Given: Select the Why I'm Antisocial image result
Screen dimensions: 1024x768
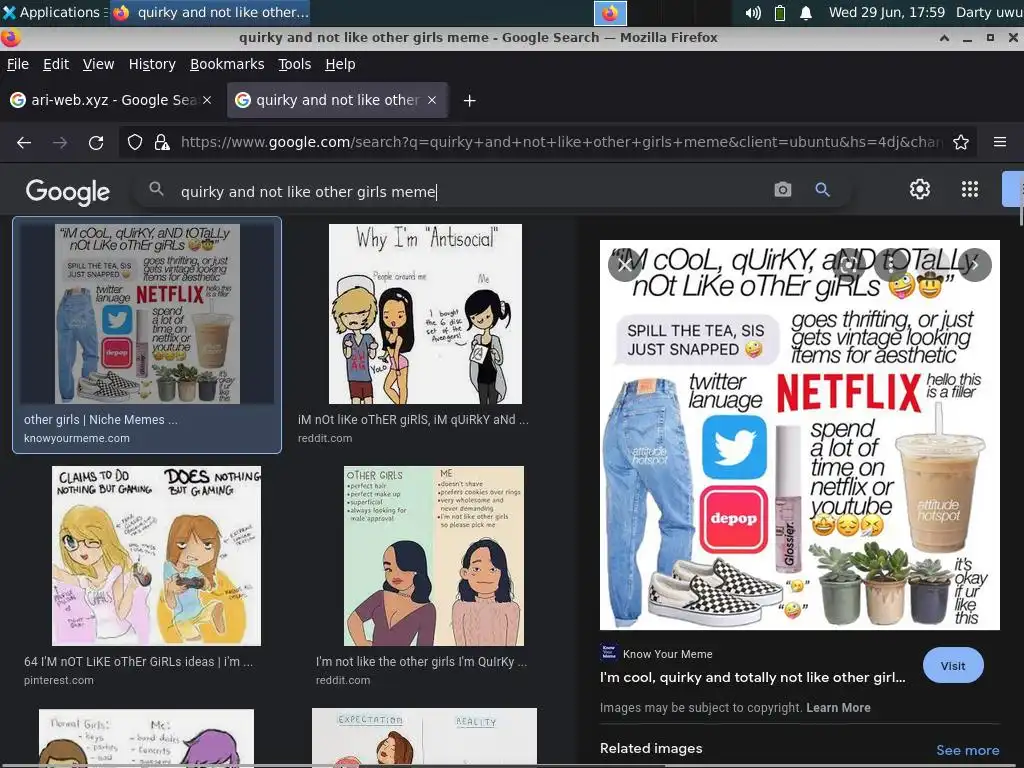Looking at the screenshot, I should (425, 314).
